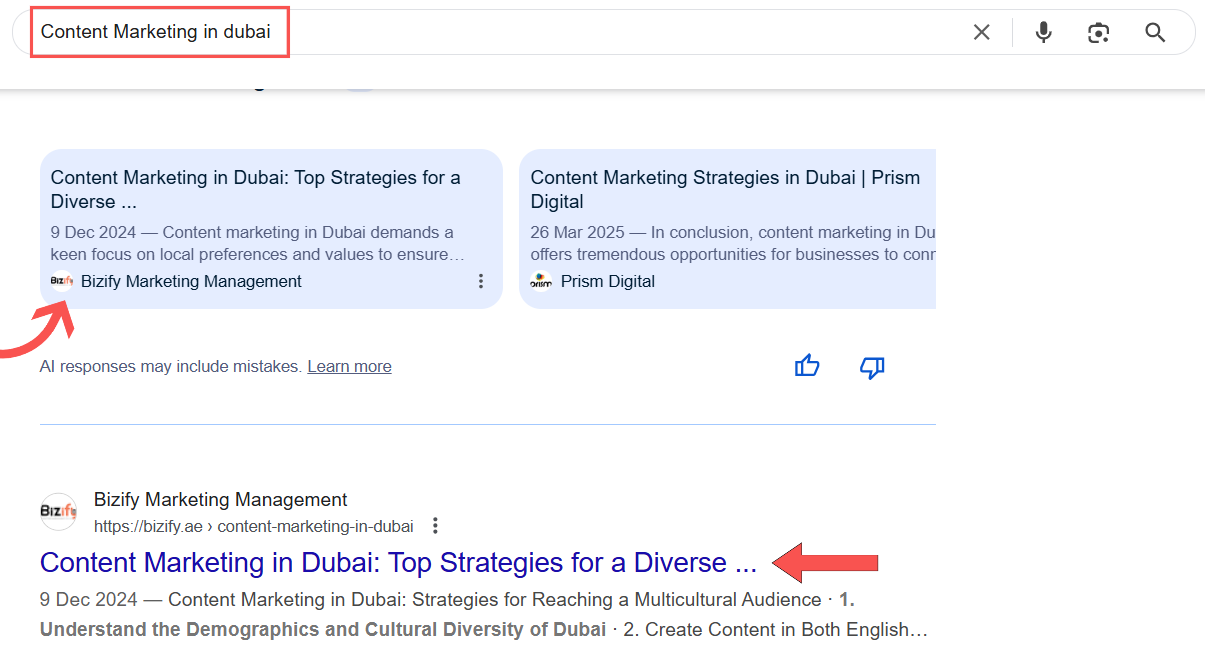Click the magnifier search icon
This screenshot has height=660, width=1205.
[x=1155, y=32]
